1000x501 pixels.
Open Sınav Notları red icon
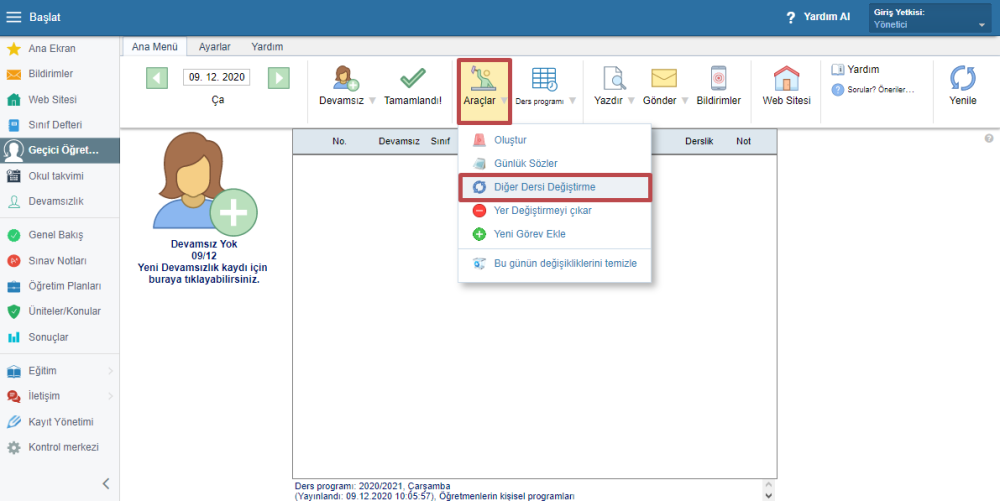pyautogui.click(x=13, y=261)
